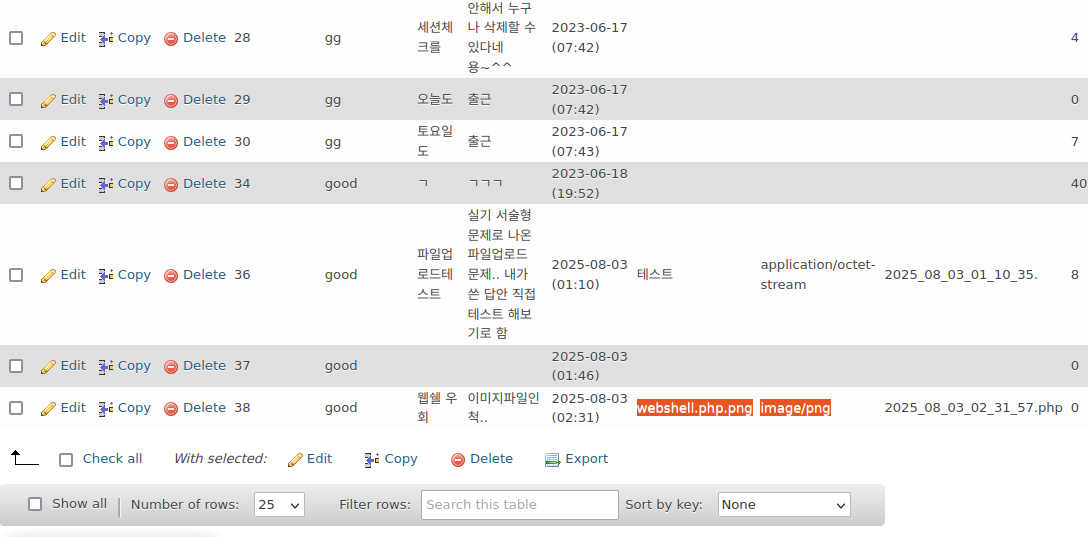Focus the Search this table field
Image resolution: width=1088 pixels, height=537 pixels.
click(519, 505)
